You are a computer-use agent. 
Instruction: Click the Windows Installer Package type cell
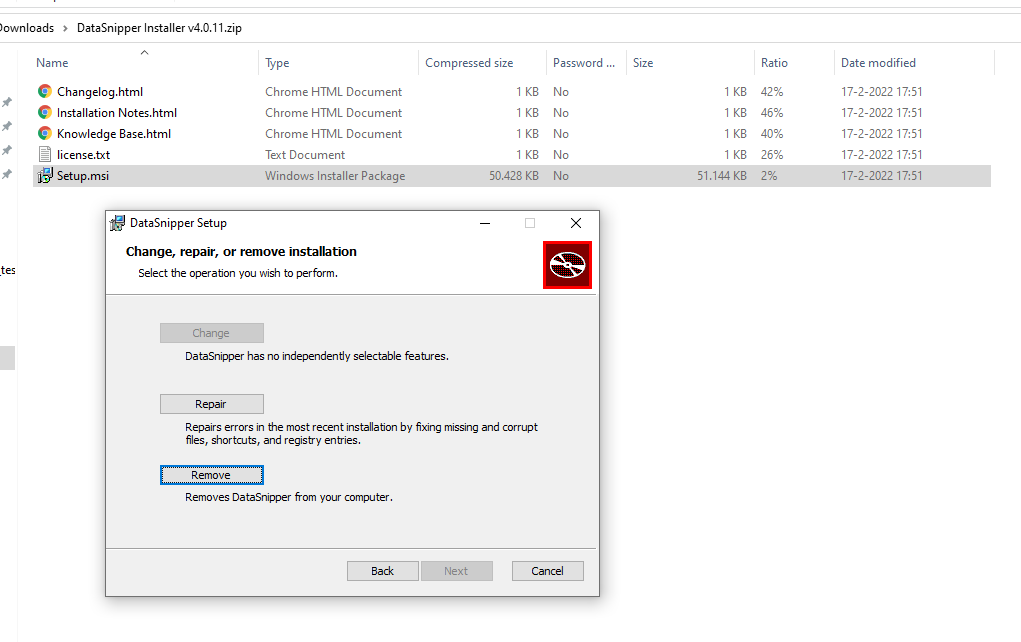click(335, 175)
